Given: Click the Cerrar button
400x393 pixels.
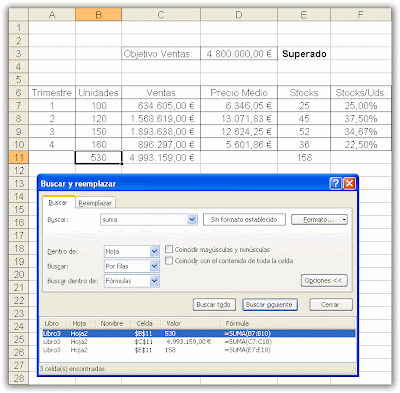Looking at the screenshot, I should coord(331,305).
